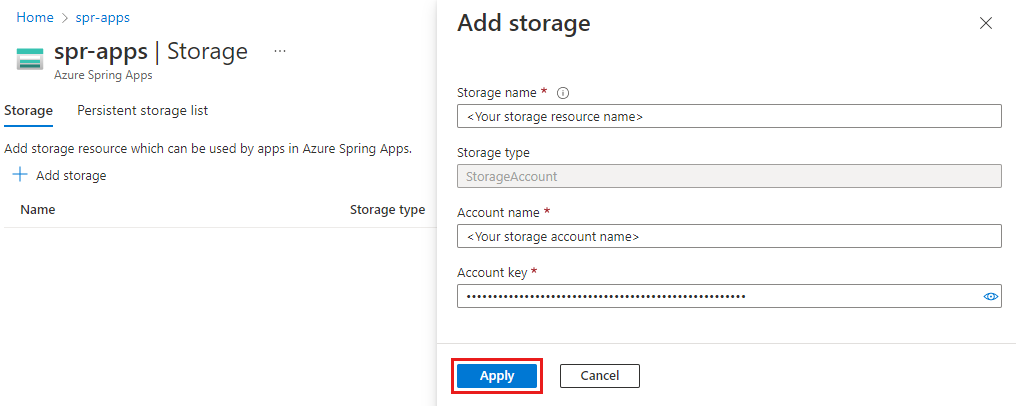Click inside the Account key field
The height and width of the screenshot is (406, 1016).
click(x=719, y=296)
